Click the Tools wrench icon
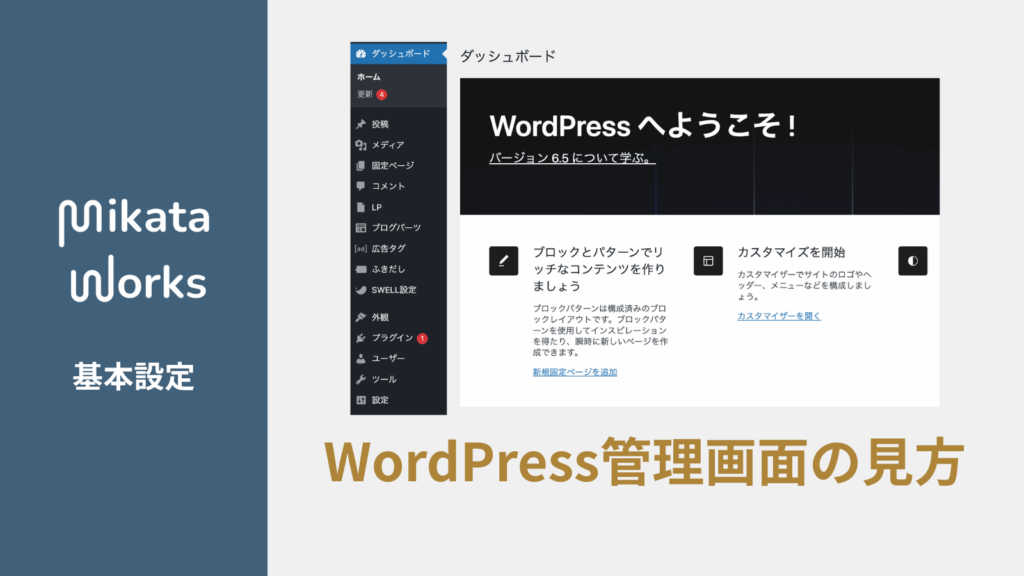 361,380
